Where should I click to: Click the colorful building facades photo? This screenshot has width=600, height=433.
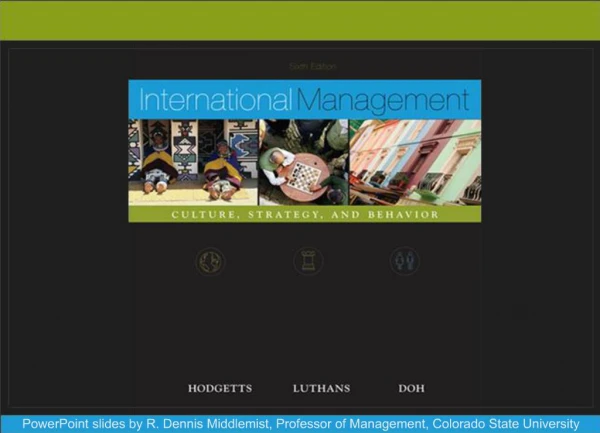click(416, 162)
